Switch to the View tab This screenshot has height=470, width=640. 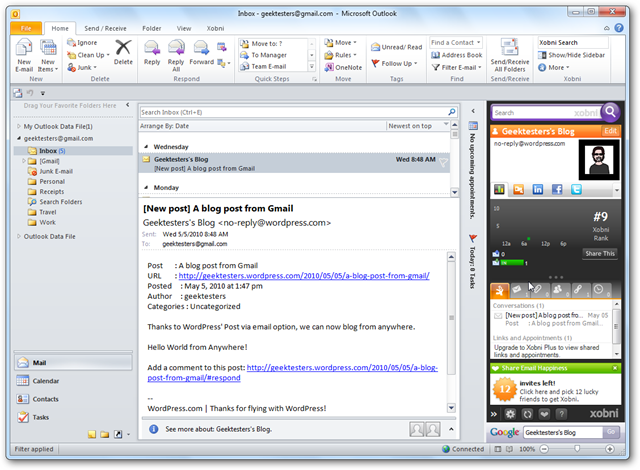tap(184, 28)
